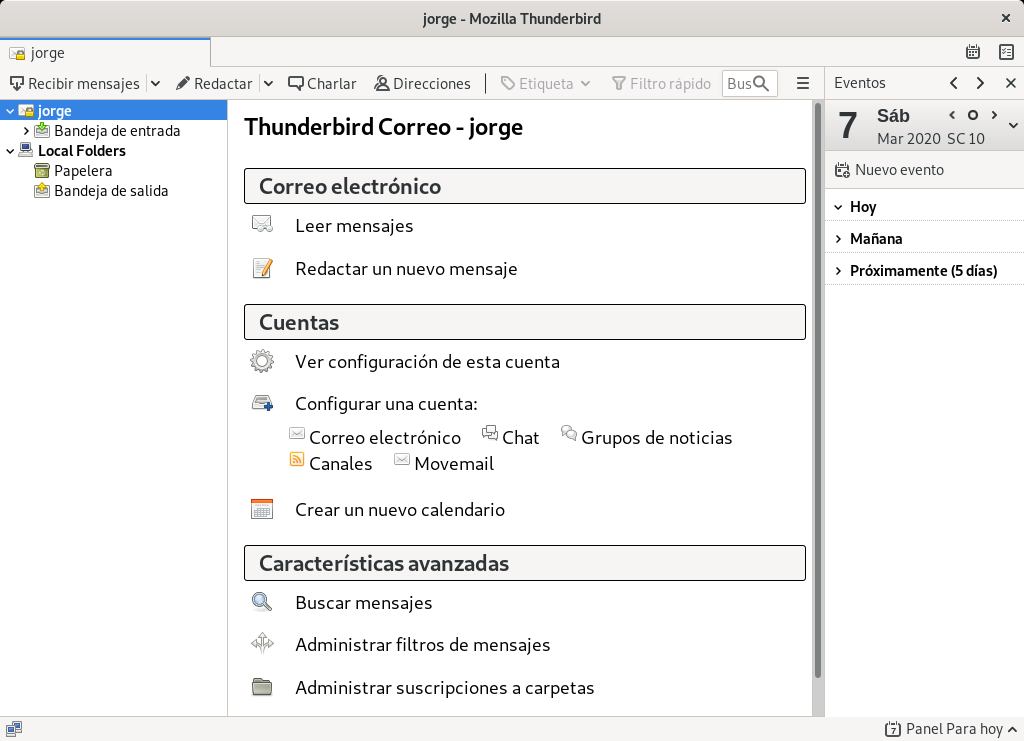The height and width of the screenshot is (741, 1024).
Task: Click the Canales feed icon
Action: pos(298,462)
